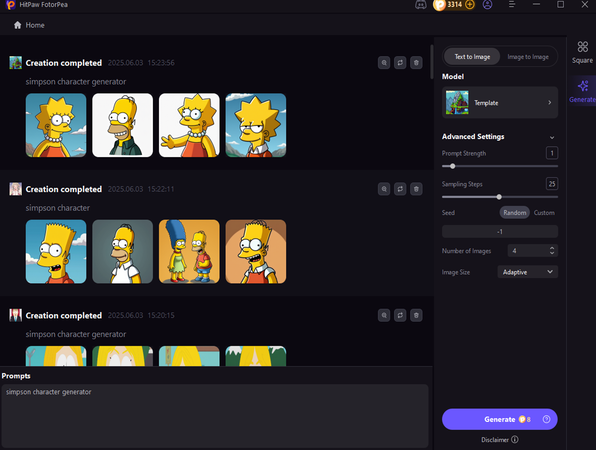The image size is (596, 450).
Task: Click the Sampling Steps value box showing 25
Action: click(x=552, y=184)
